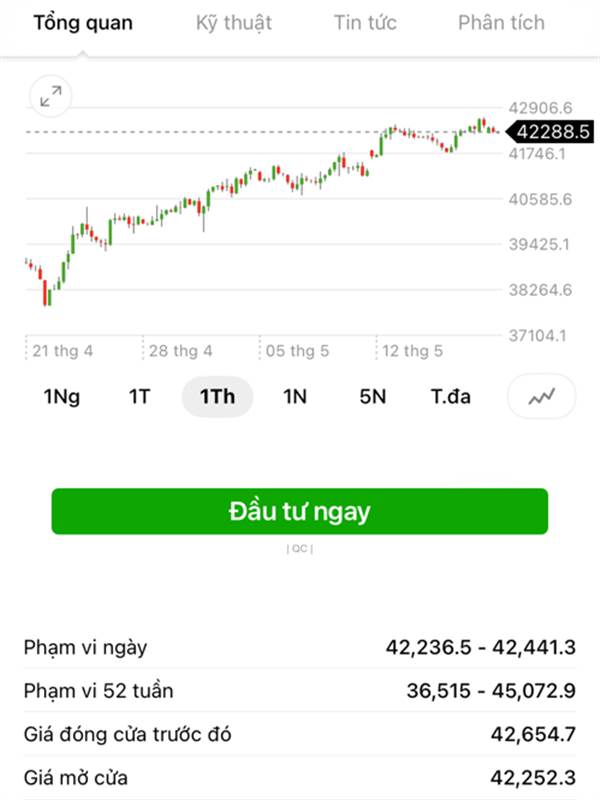
Task: Click the QC ad label
Action: (x=299, y=549)
